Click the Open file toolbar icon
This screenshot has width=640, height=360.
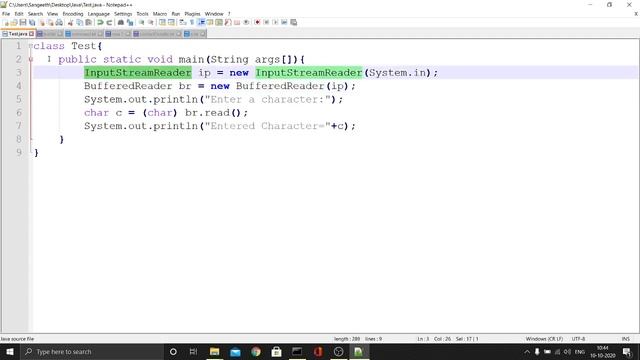(13, 22)
